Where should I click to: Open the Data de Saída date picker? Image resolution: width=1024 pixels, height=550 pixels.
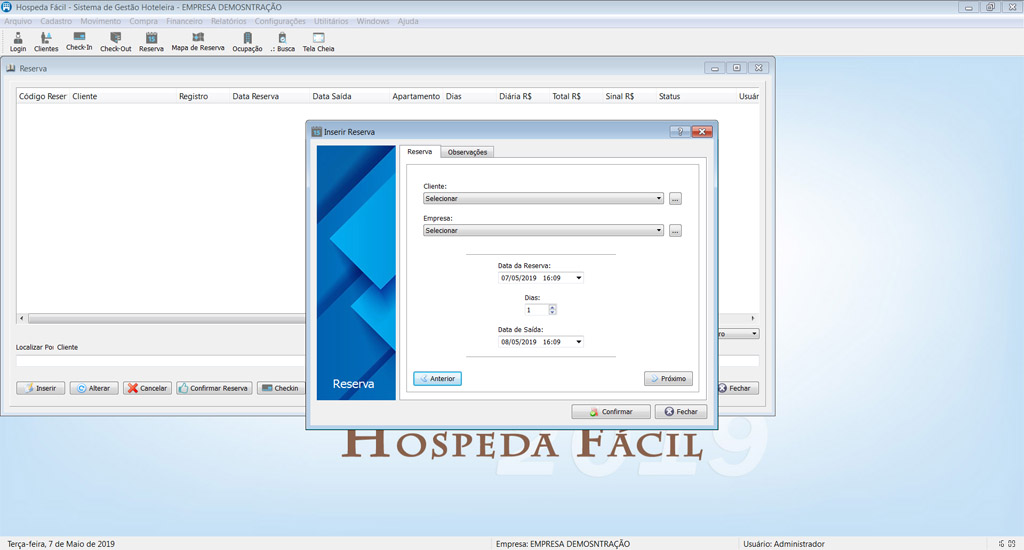578,342
